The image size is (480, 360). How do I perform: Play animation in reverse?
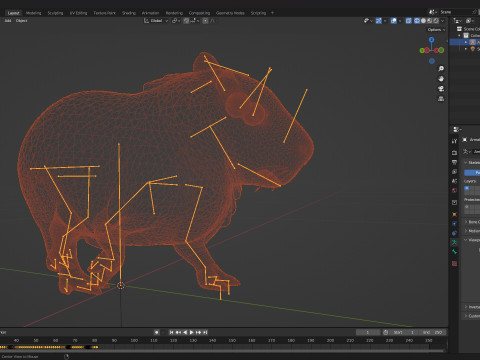[185, 332]
